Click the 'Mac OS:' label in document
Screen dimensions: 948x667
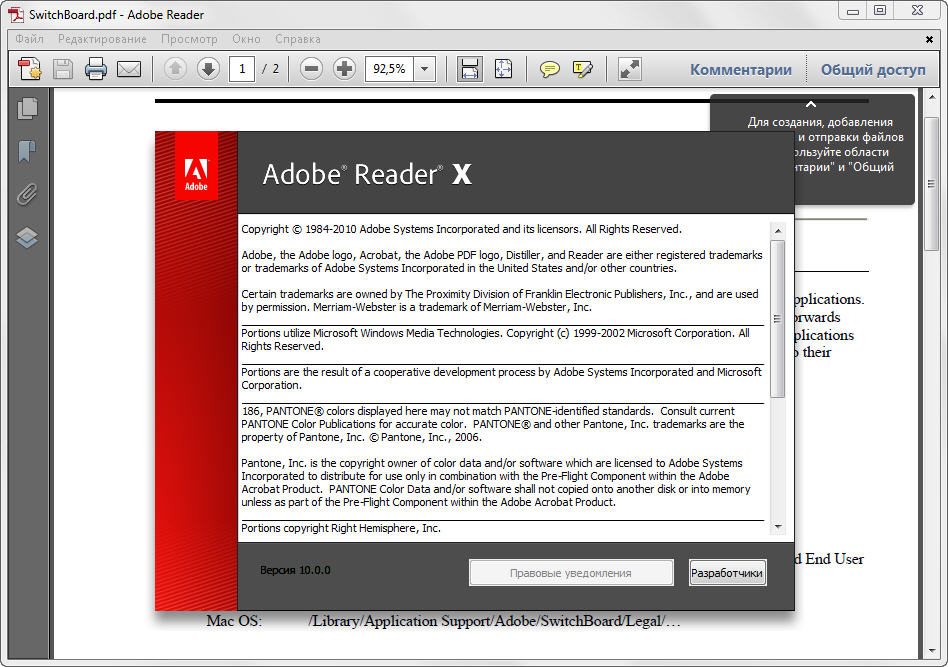pos(234,621)
